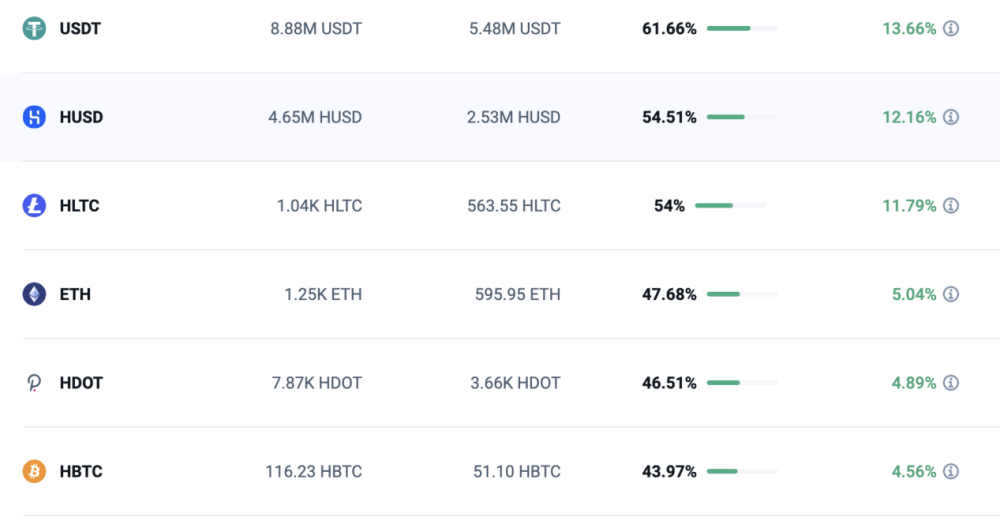Viewport: 1000px width, 528px height.
Task: Click the 54% HLTC utilization value
Action: click(x=669, y=206)
